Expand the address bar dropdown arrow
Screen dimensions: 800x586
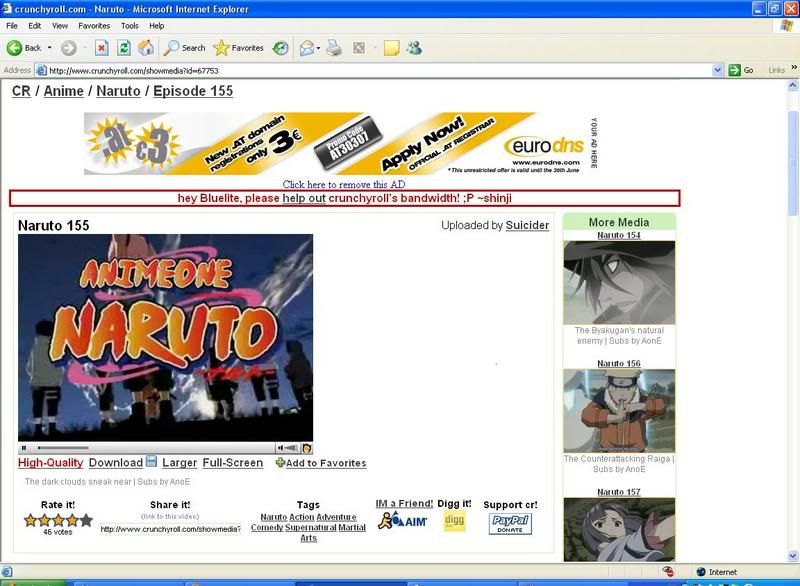(718, 70)
